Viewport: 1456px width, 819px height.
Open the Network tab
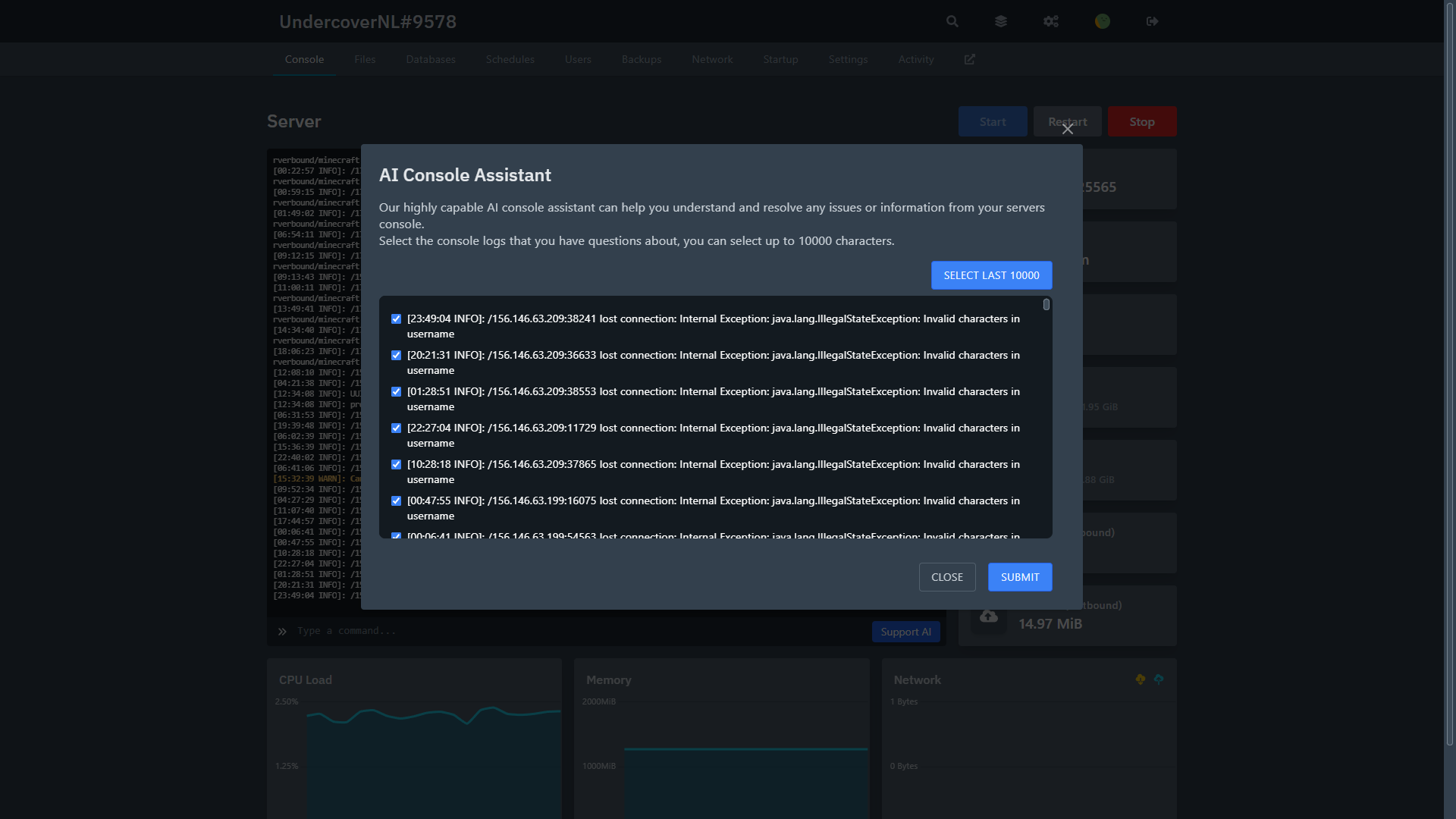tap(712, 59)
